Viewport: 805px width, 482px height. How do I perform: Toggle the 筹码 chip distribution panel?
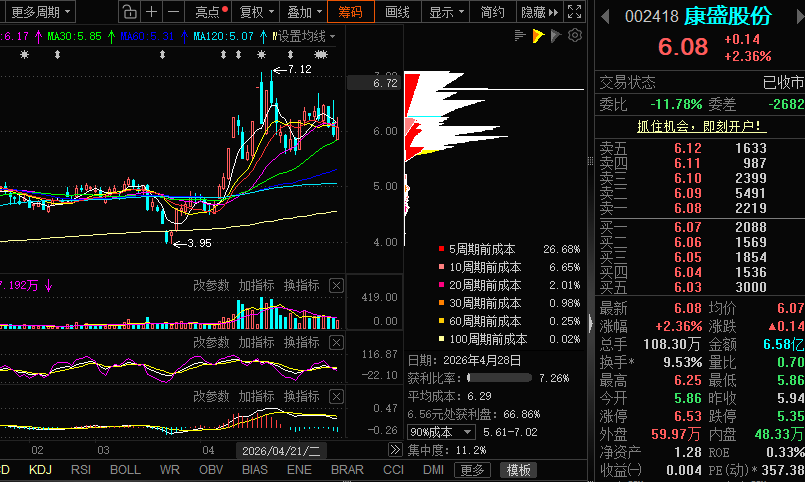pos(351,11)
